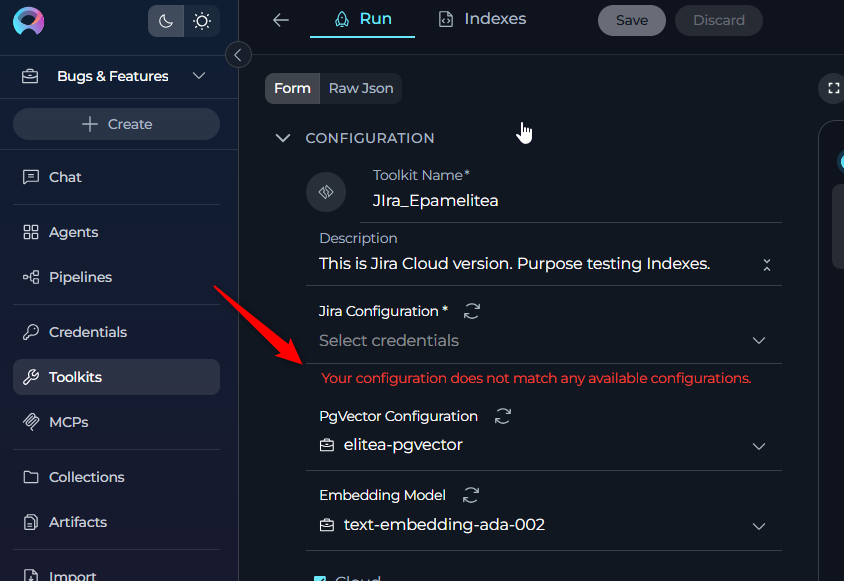The height and width of the screenshot is (581, 844).
Task: Switch to the Indexes tab
Action: (x=482, y=19)
